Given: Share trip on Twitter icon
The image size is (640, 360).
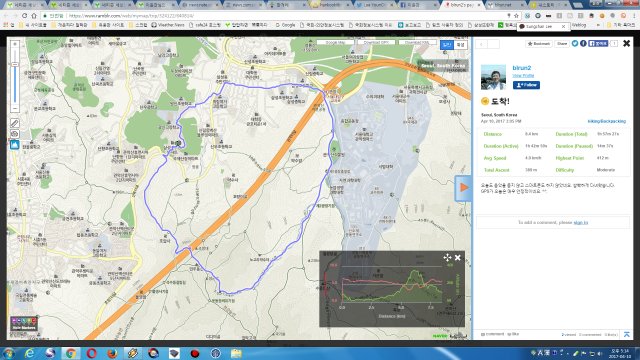Looking at the screenshot, I should click(x=575, y=43).
